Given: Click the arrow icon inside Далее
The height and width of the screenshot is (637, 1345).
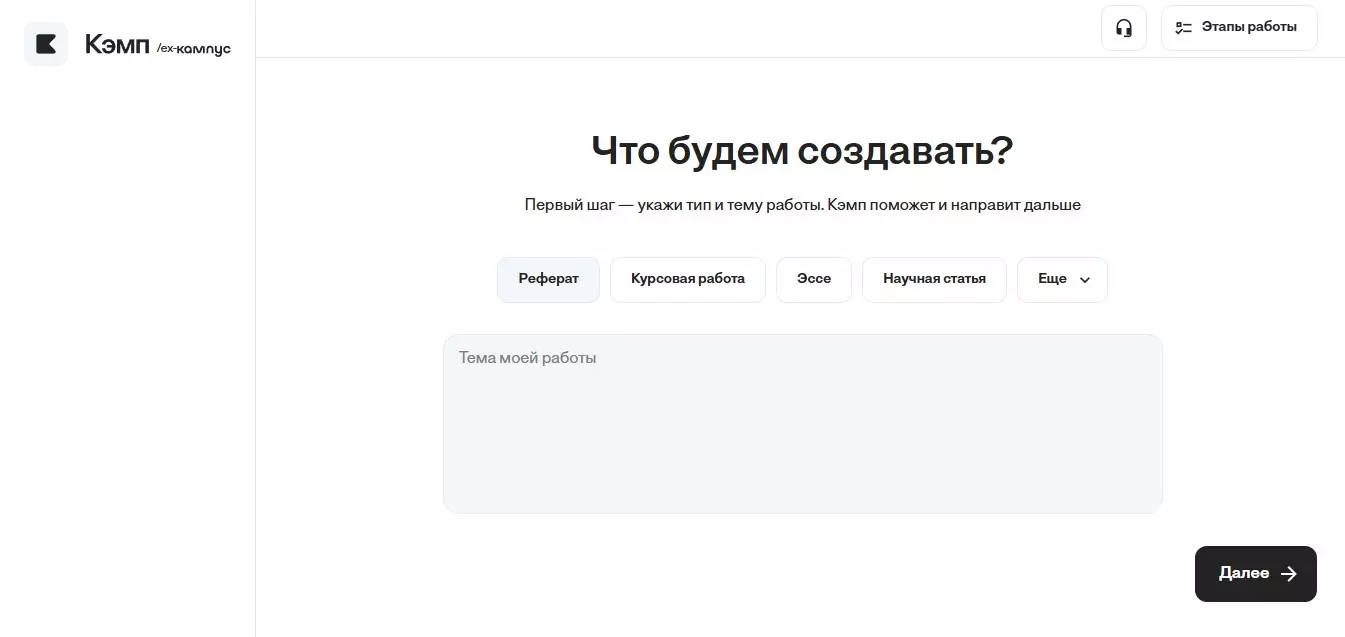Looking at the screenshot, I should coord(1289,574).
